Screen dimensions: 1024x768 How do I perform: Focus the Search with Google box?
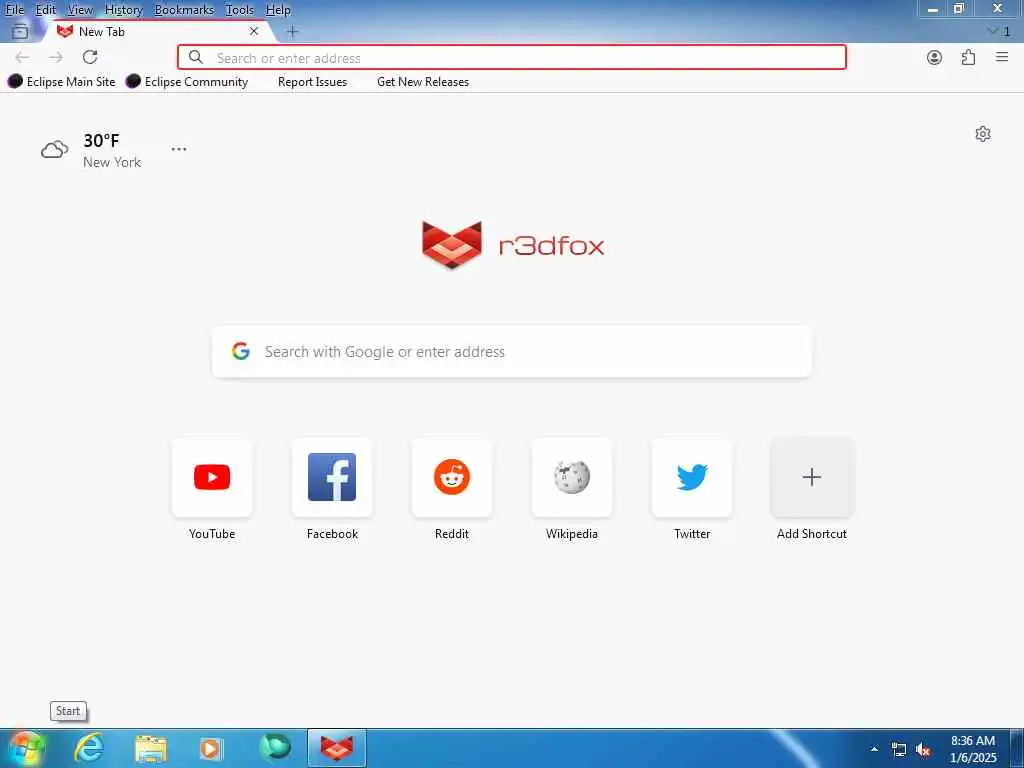coord(512,351)
